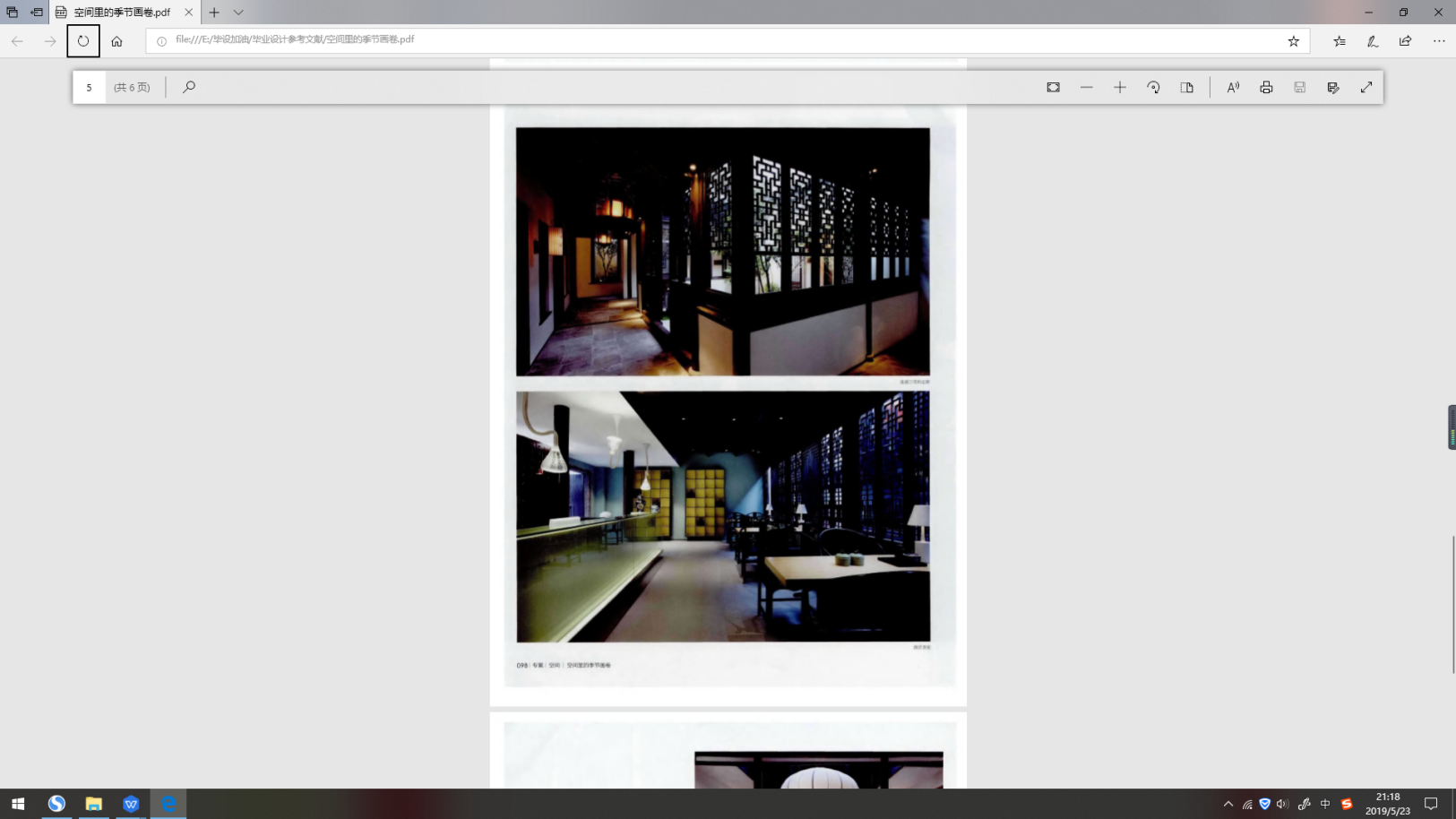
Task: Adjust volume from tray speaker icon
Action: coord(1282,804)
